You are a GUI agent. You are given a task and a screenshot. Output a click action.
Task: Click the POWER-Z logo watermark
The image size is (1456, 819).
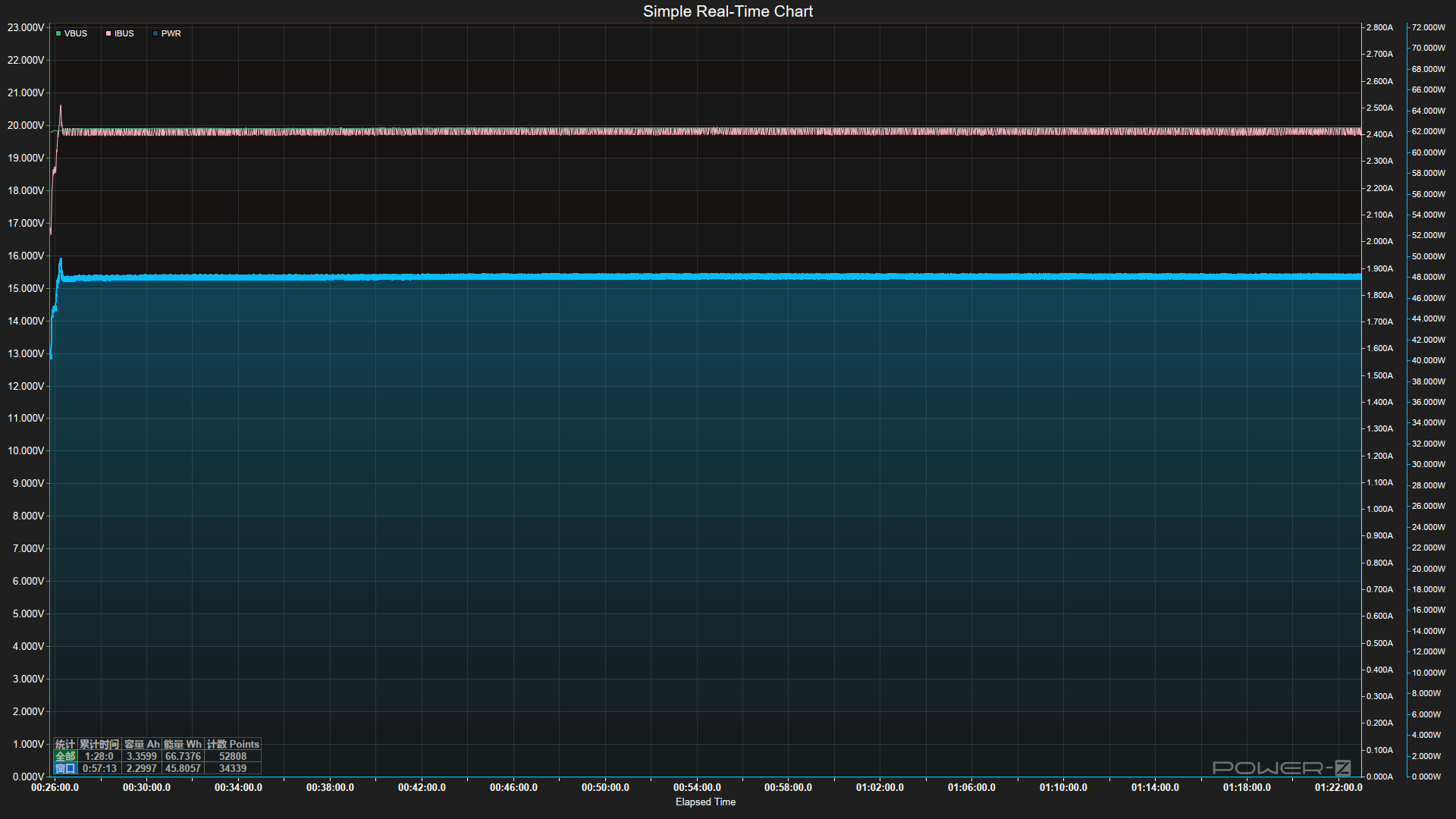click(1281, 768)
